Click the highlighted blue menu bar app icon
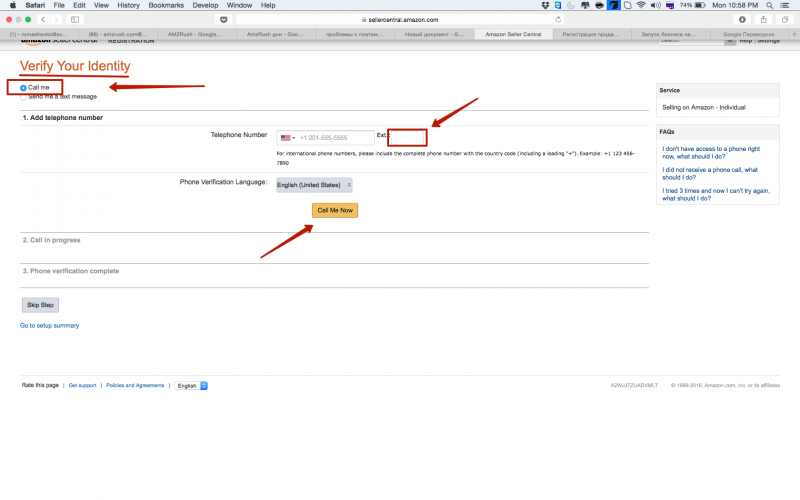This screenshot has width=800, height=500. tap(614, 5)
